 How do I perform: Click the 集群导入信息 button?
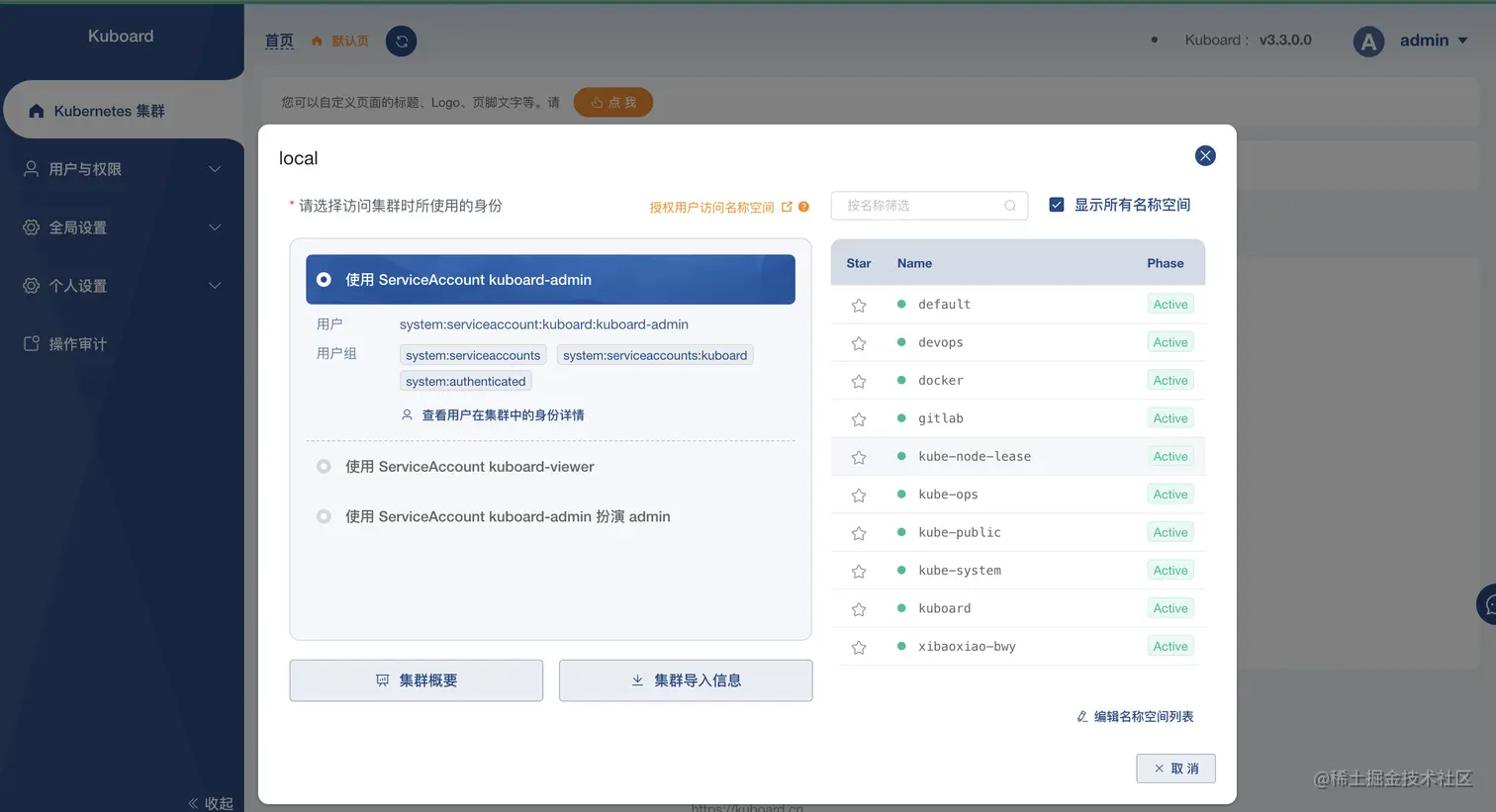coord(686,680)
